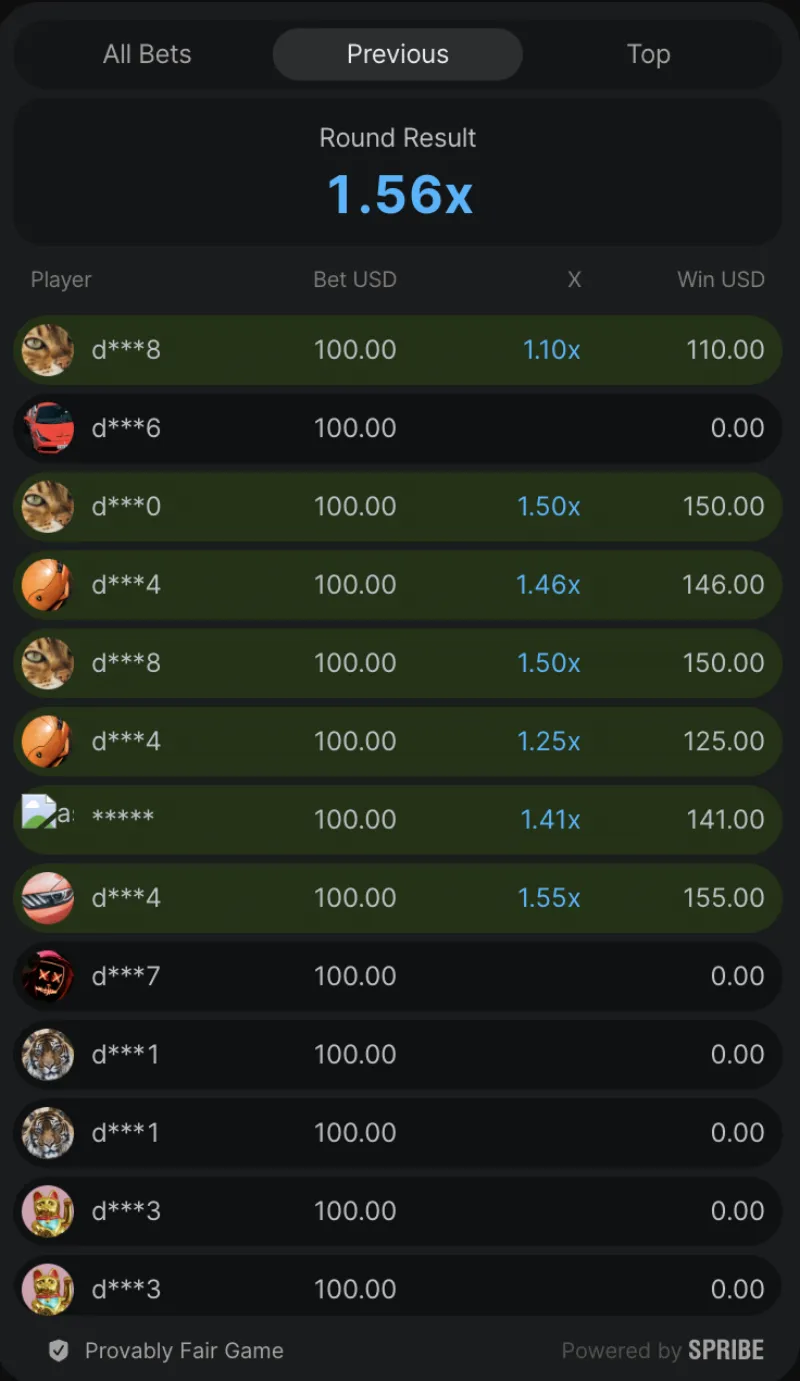Click the neon mask avatar of d***7
Viewport: 800px width, 1381px height.
pos(48,976)
